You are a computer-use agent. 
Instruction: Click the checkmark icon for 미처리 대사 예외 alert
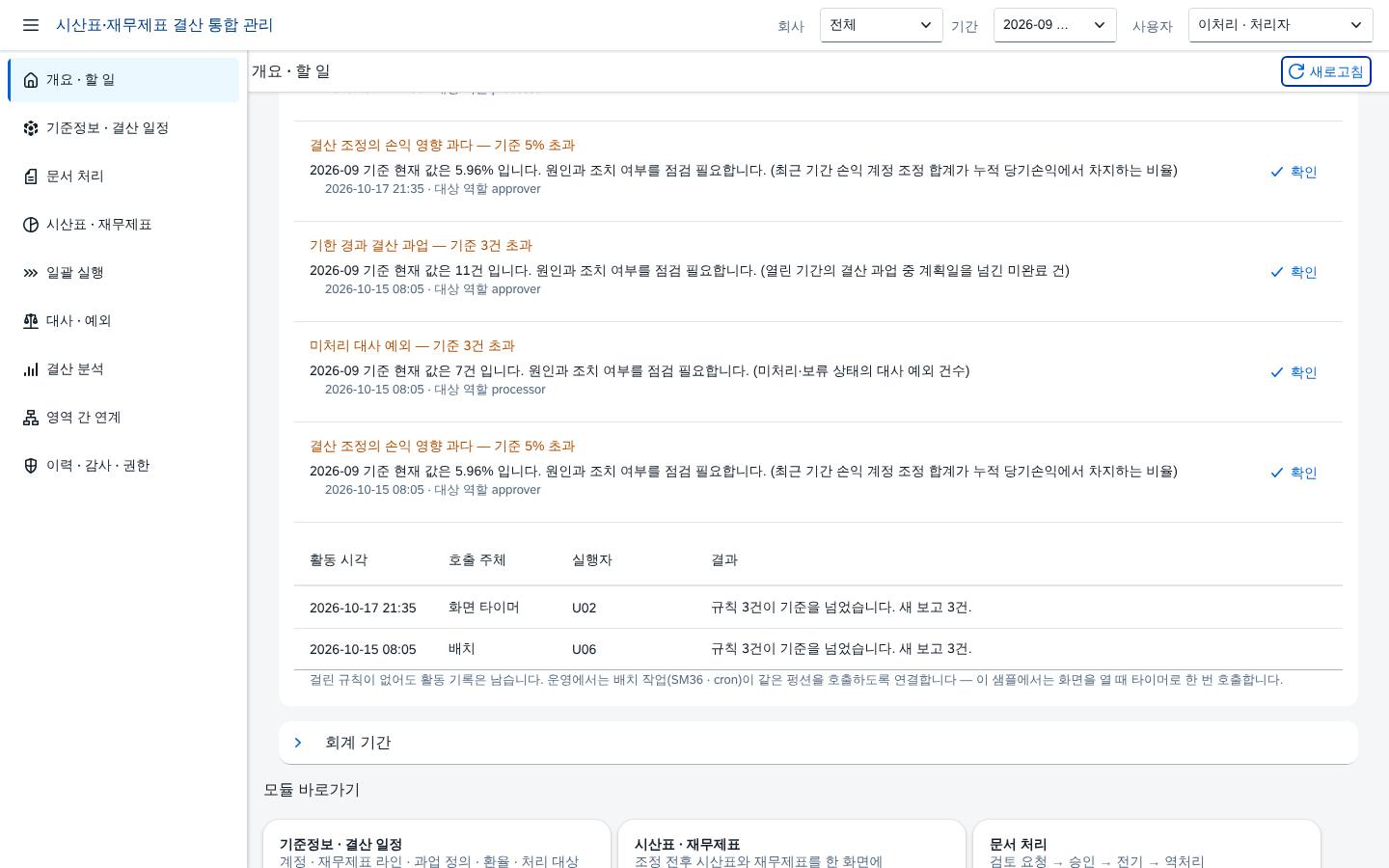1277,372
